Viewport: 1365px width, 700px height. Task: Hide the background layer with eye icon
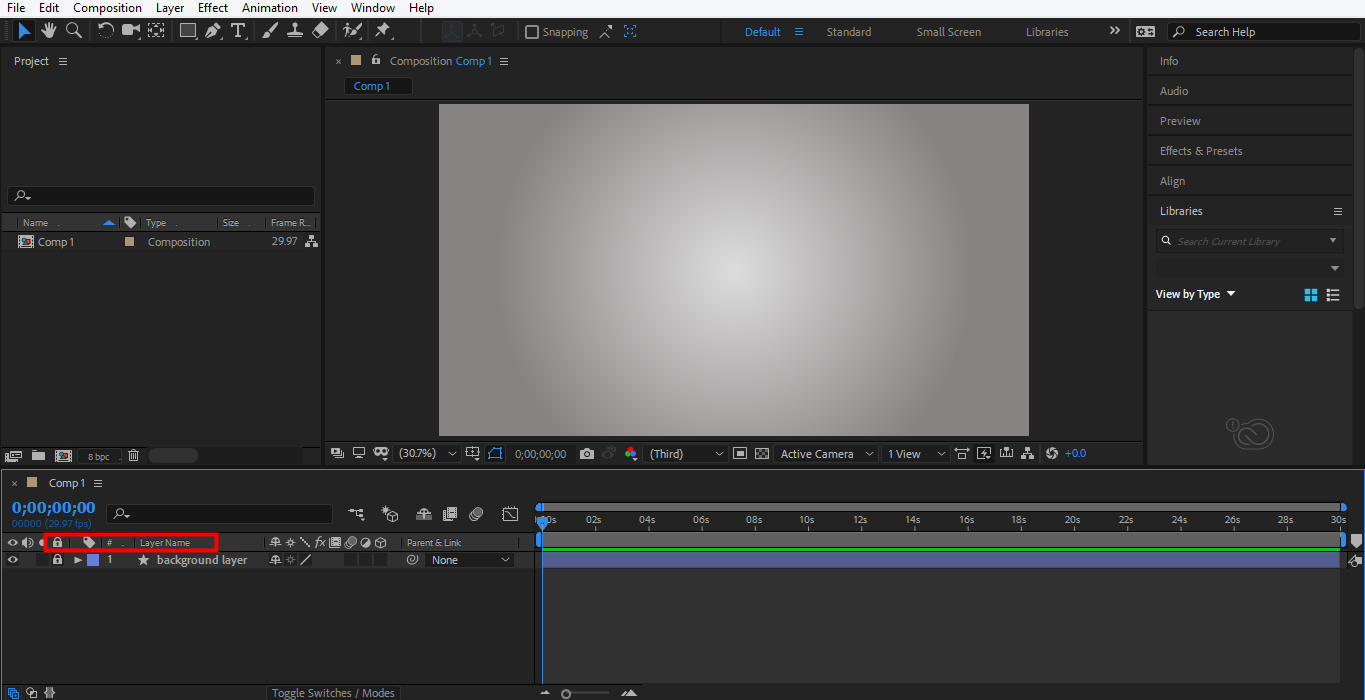(13, 560)
